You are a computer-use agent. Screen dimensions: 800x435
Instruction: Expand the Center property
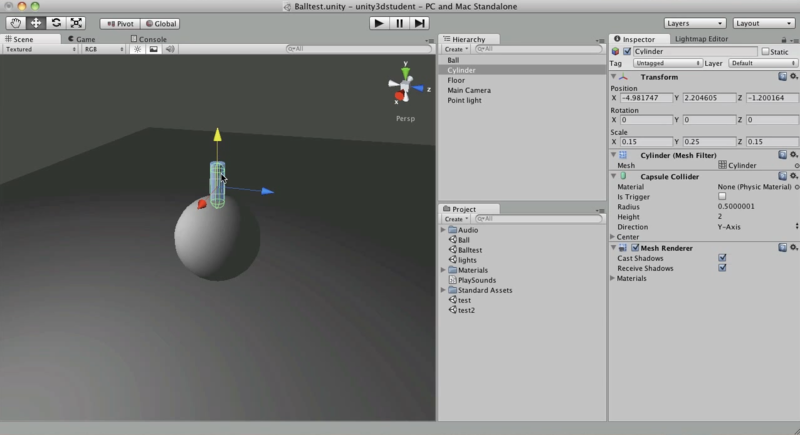click(613, 237)
